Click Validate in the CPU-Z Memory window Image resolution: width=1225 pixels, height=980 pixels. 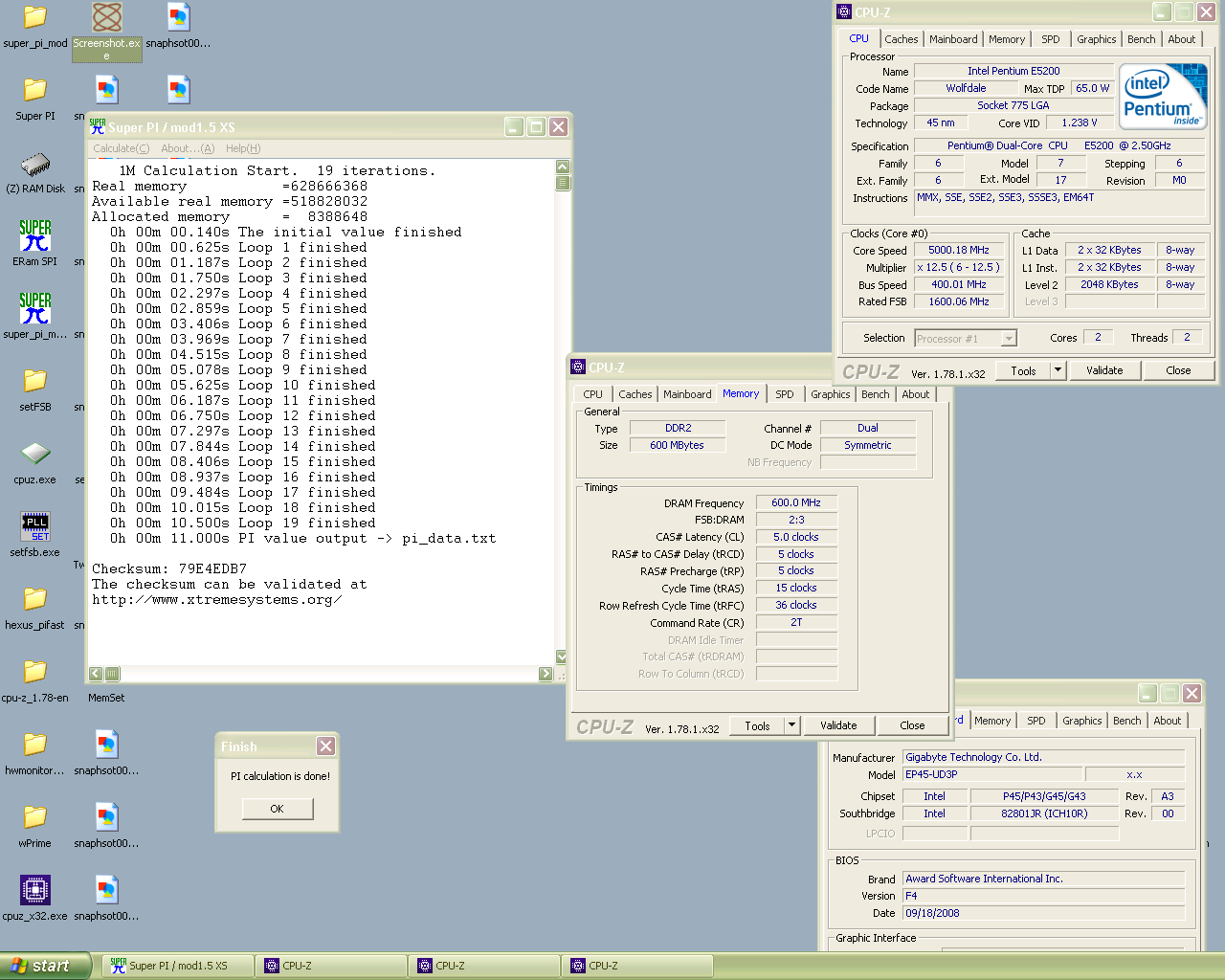(x=838, y=725)
